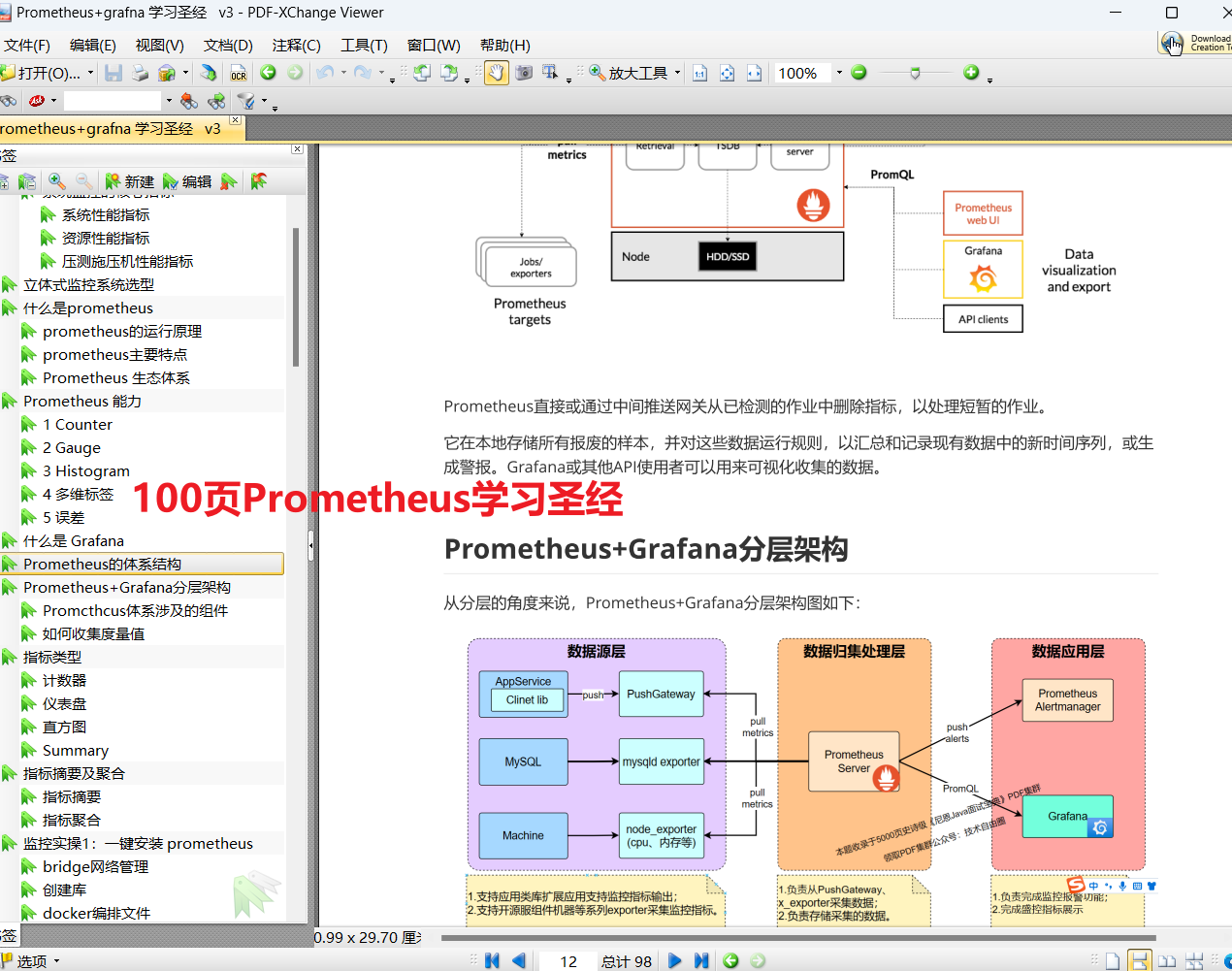This screenshot has width=1232, height=971.
Task: Open 文档(D) menu
Action: [228, 46]
